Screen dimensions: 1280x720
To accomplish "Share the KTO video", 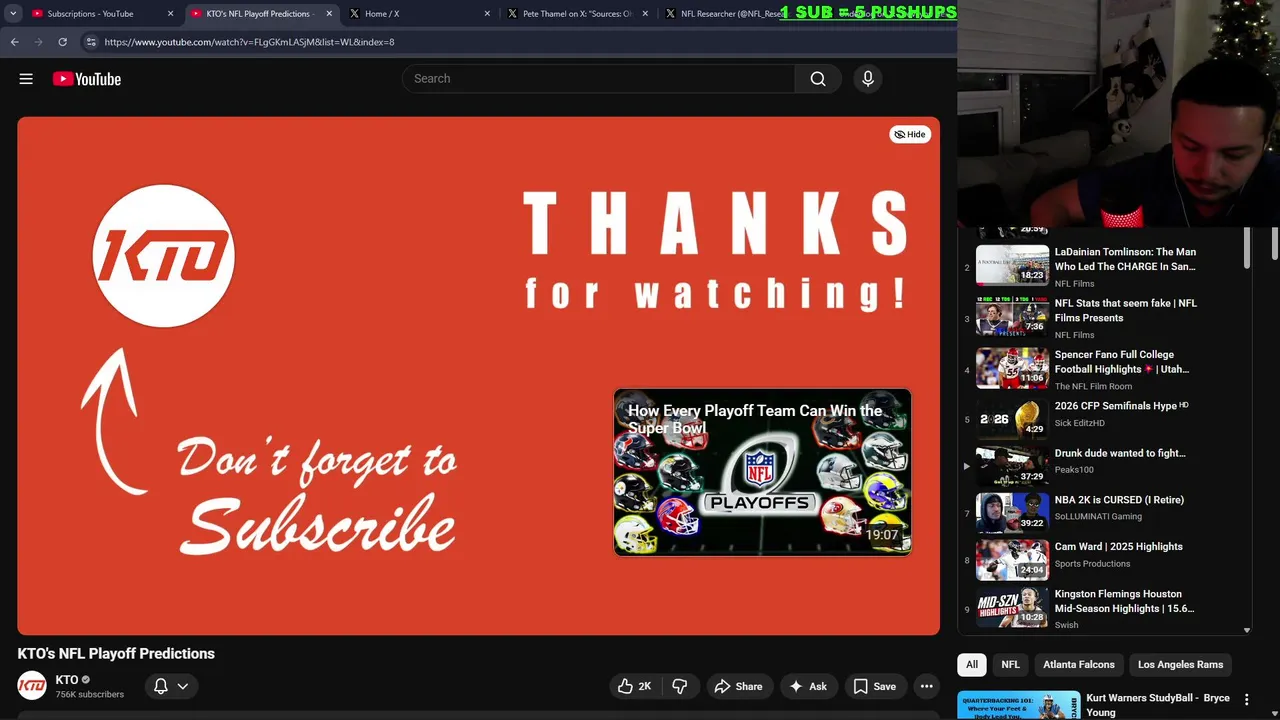I will (739, 686).
